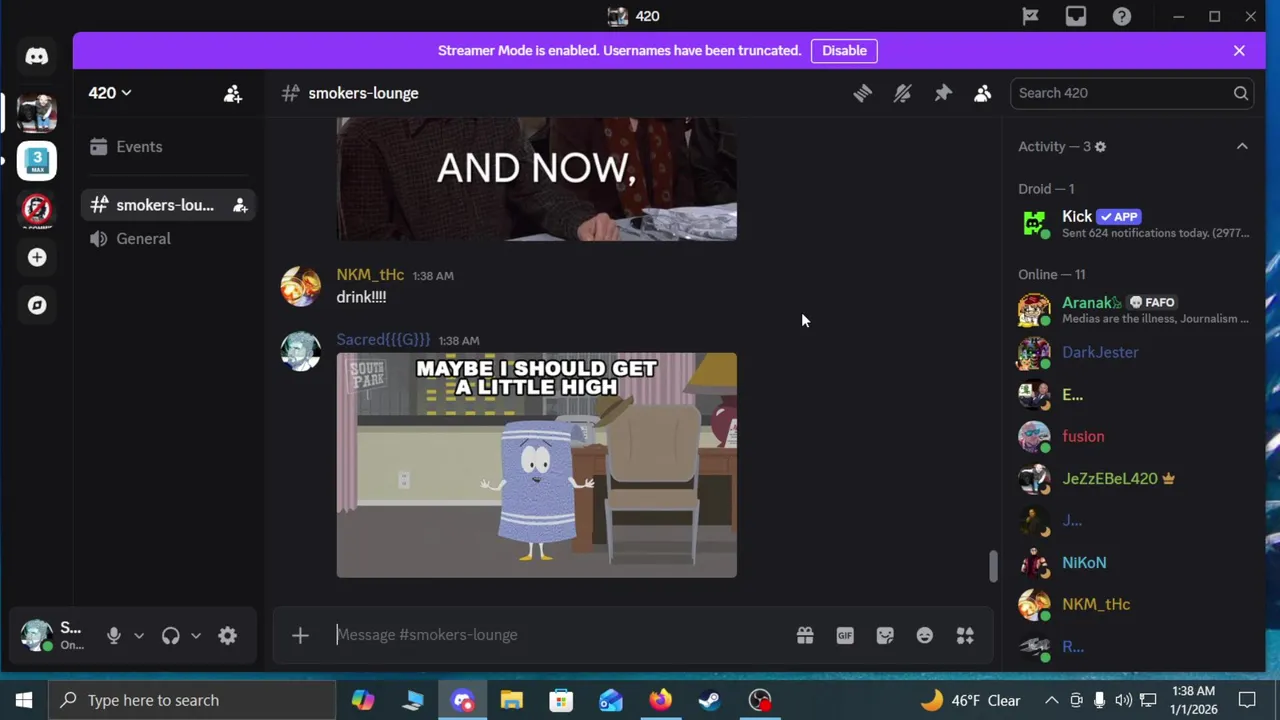Expand headphone output options arrow
Viewport: 1280px width, 720px height.
point(196,635)
